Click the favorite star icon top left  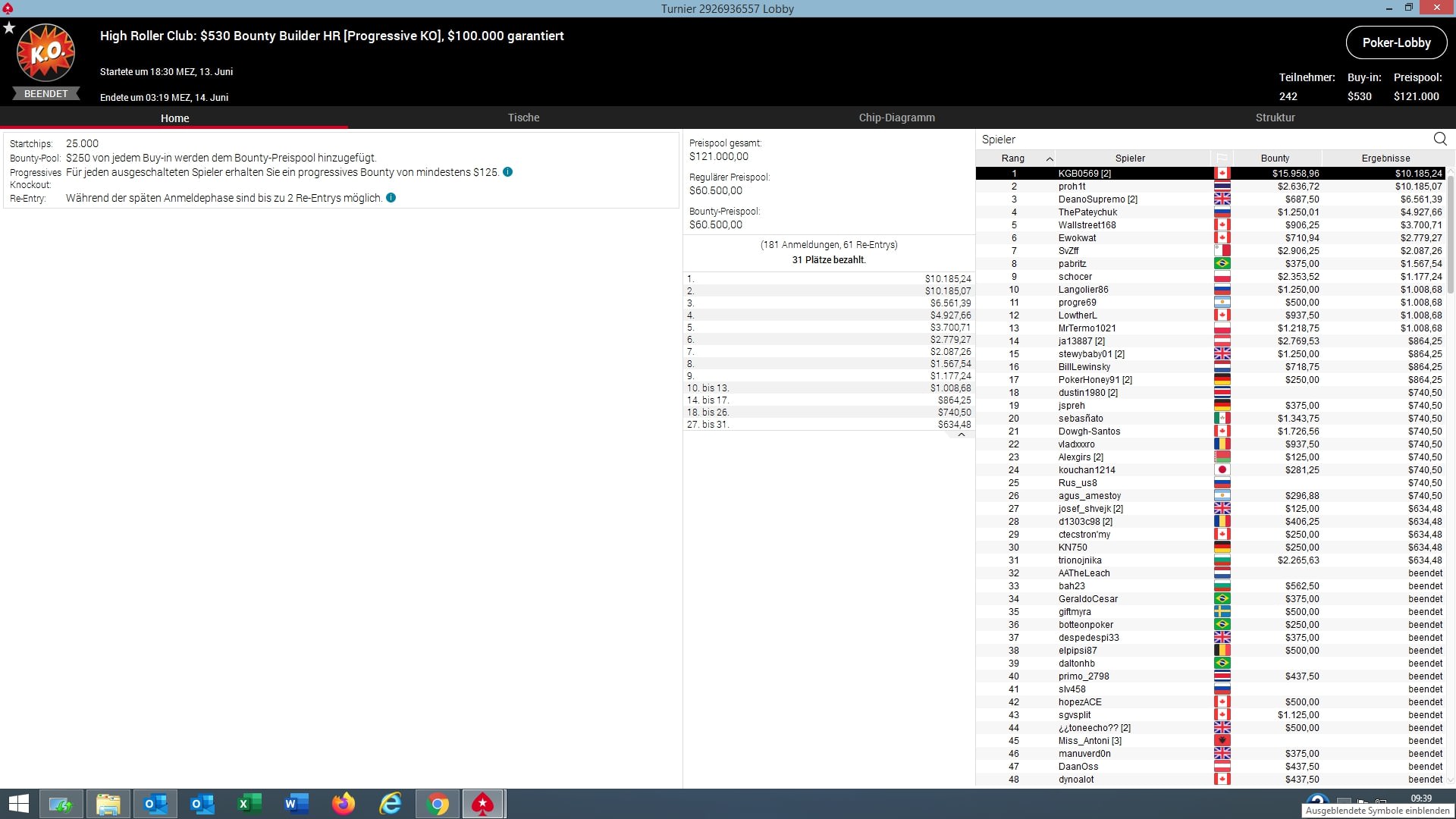pos(9,28)
